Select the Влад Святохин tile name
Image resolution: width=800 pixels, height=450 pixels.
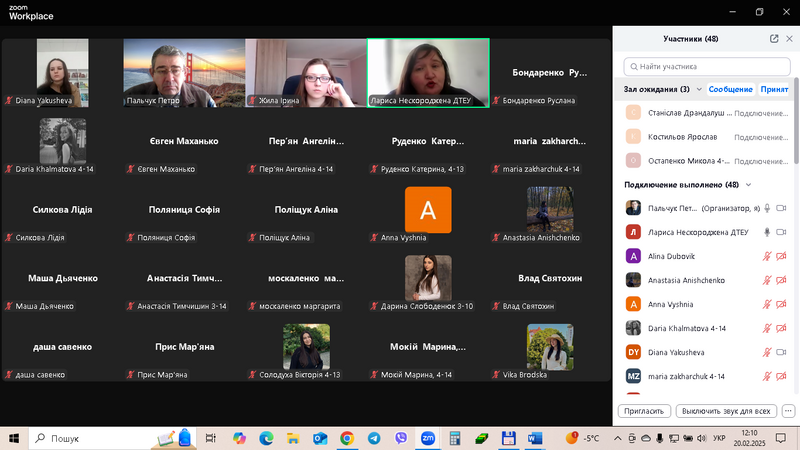550,278
